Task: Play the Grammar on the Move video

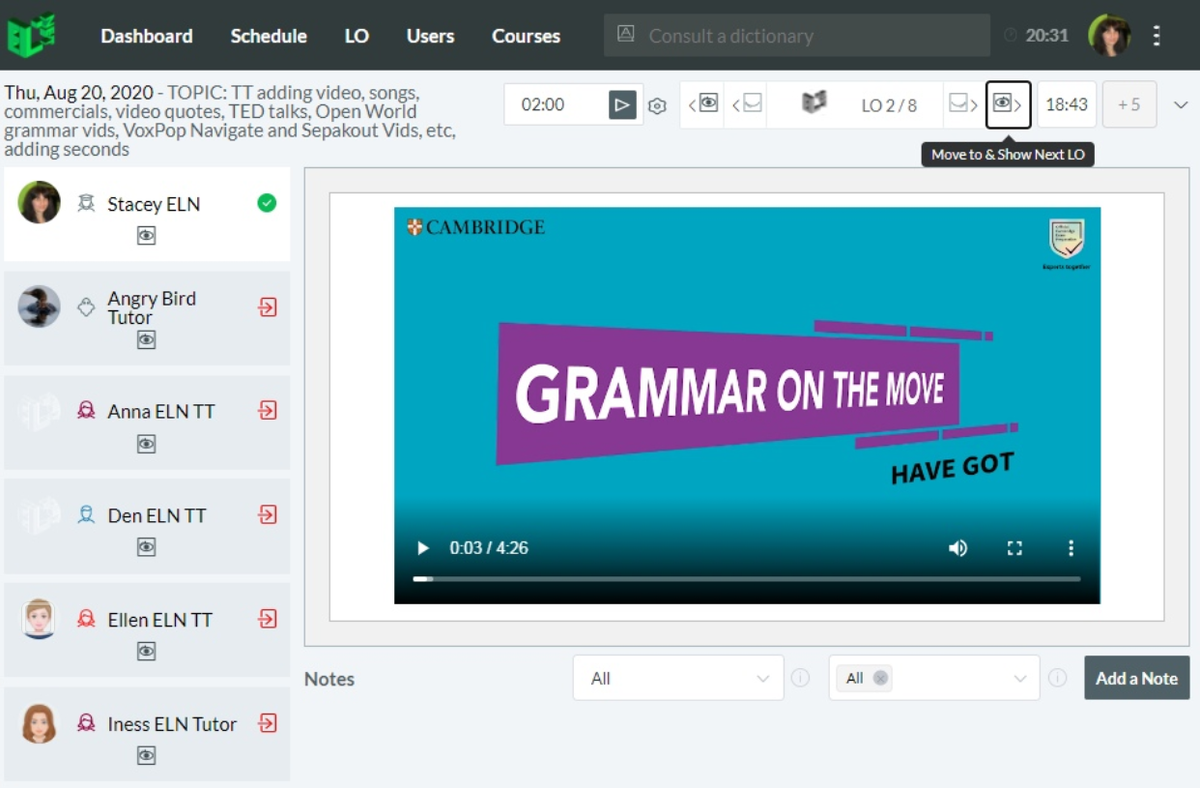Action: [x=423, y=548]
